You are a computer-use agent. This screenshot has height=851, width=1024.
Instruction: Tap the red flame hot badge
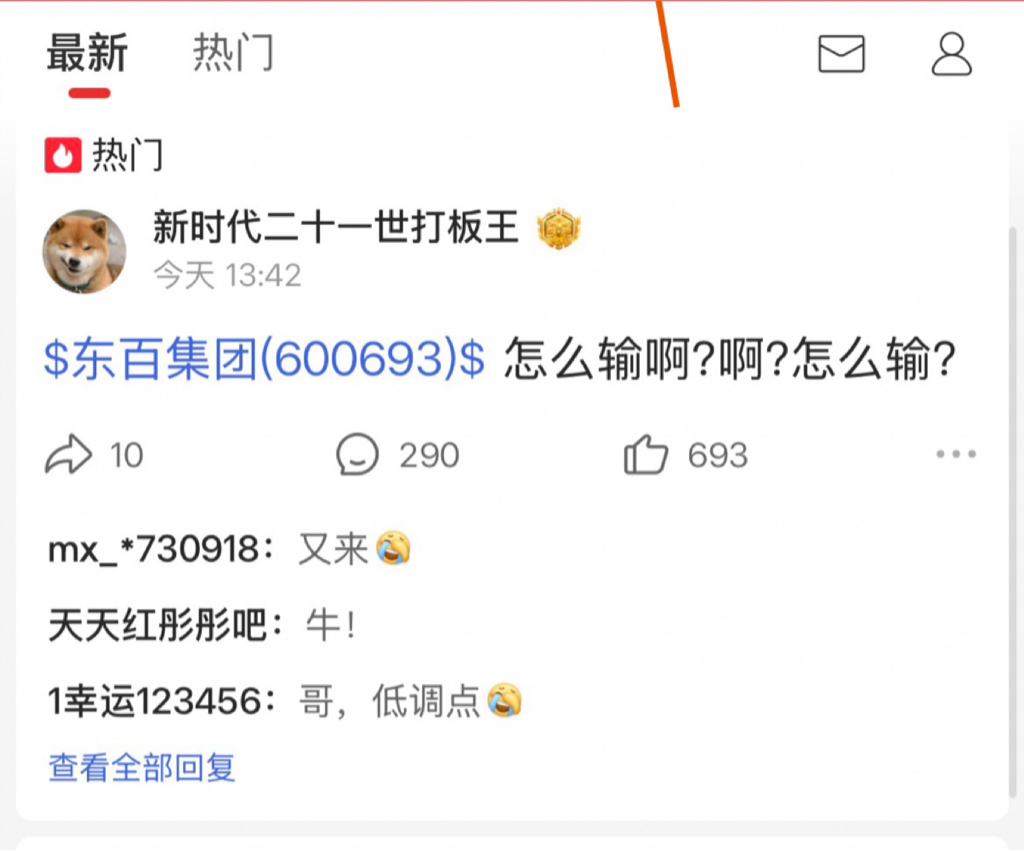point(63,155)
